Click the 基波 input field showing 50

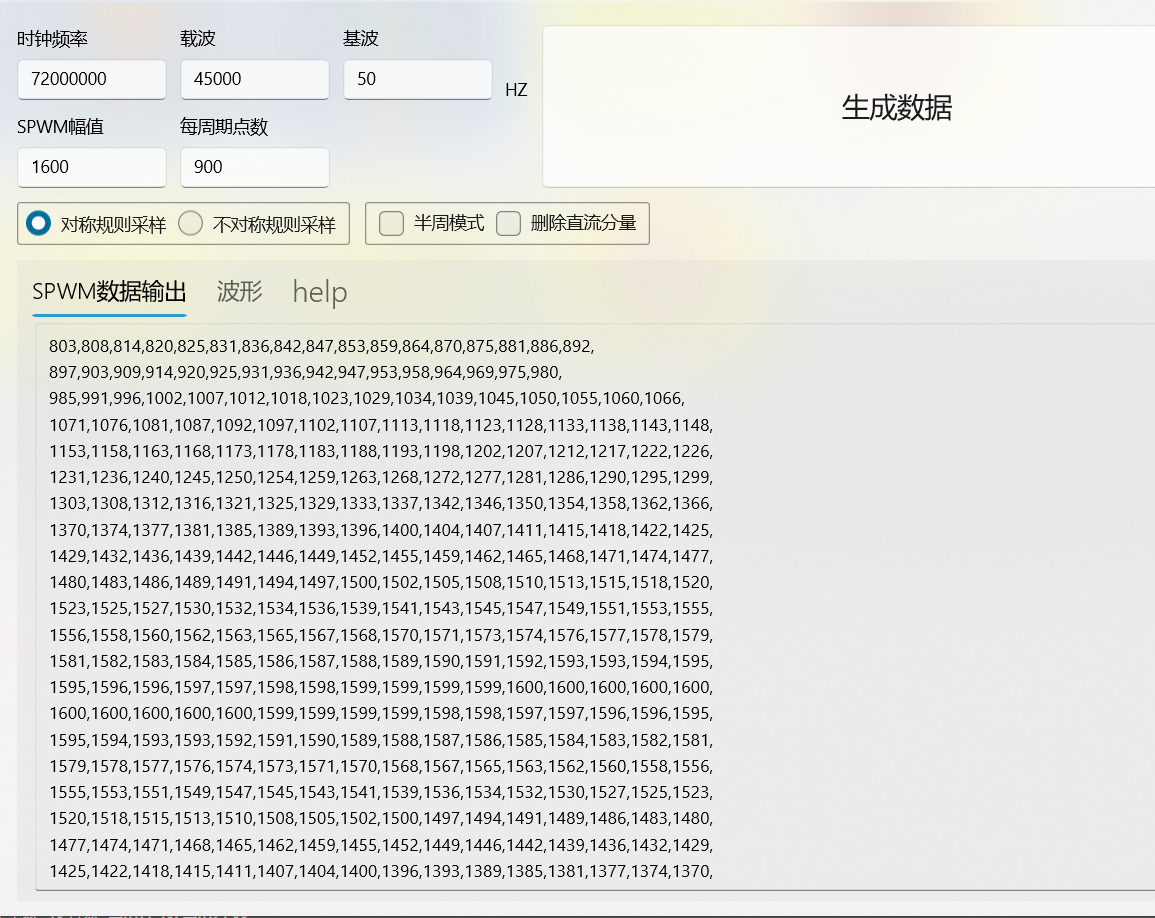click(x=418, y=79)
